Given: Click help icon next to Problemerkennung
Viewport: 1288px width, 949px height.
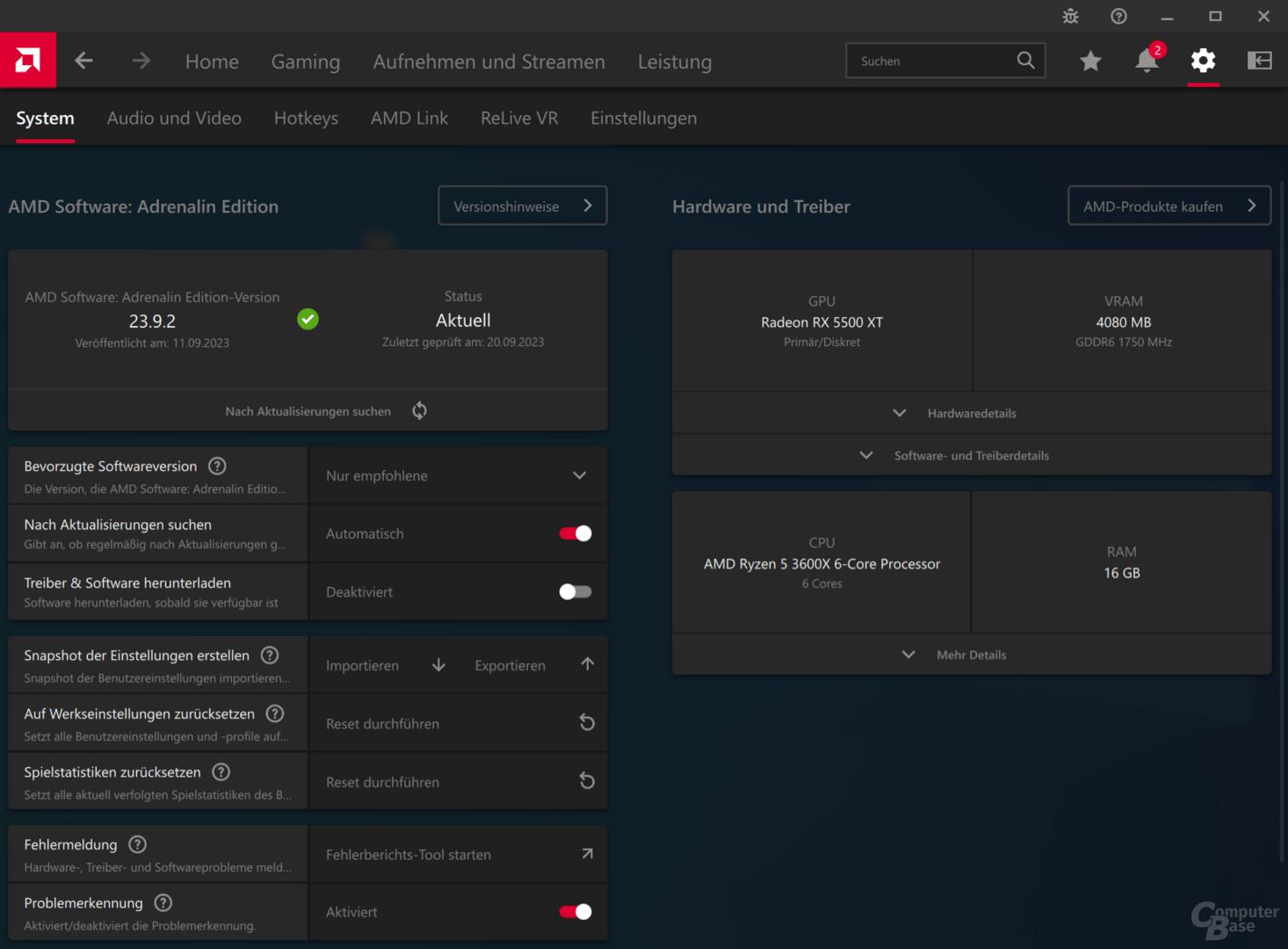Looking at the screenshot, I should [163, 902].
